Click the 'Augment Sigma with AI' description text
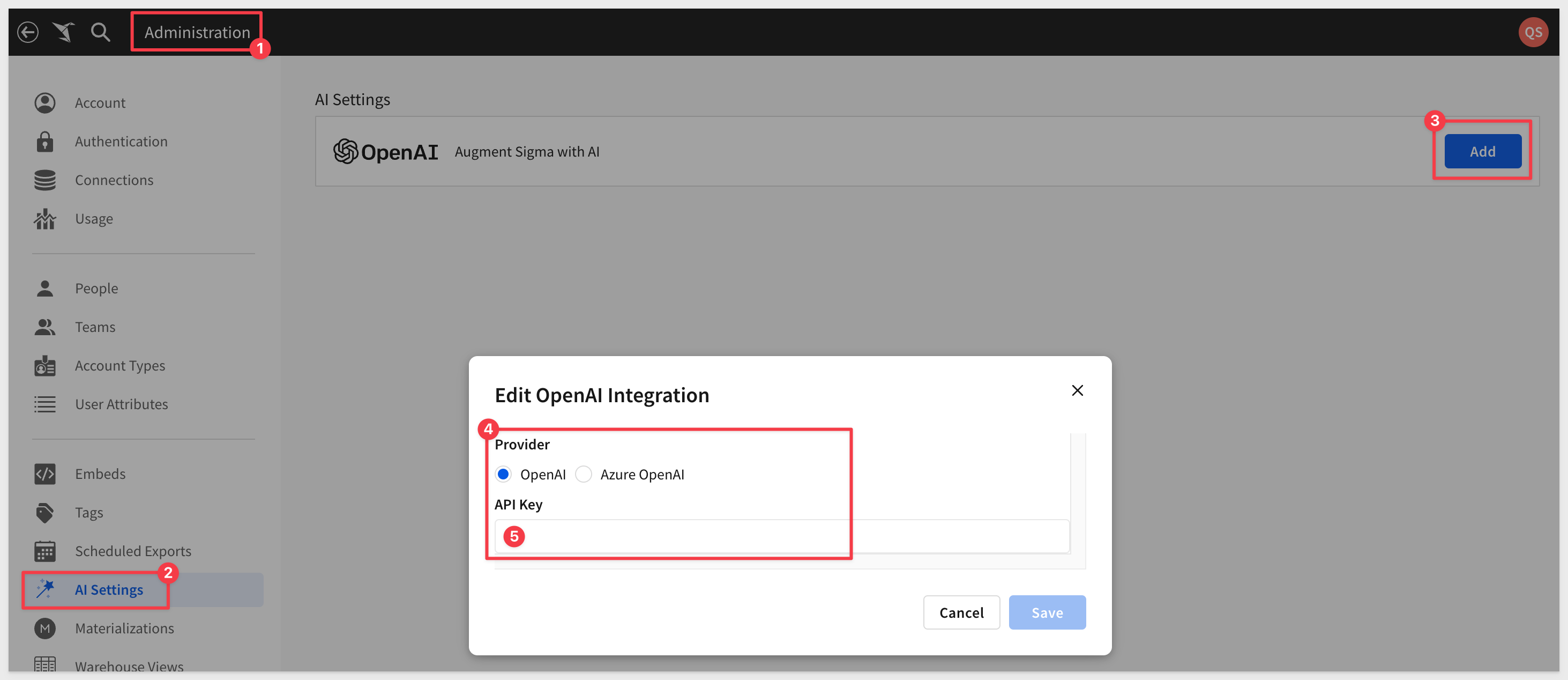This screenshot has width=1568, height=680. pyautogui.click(x=527, y=151)
